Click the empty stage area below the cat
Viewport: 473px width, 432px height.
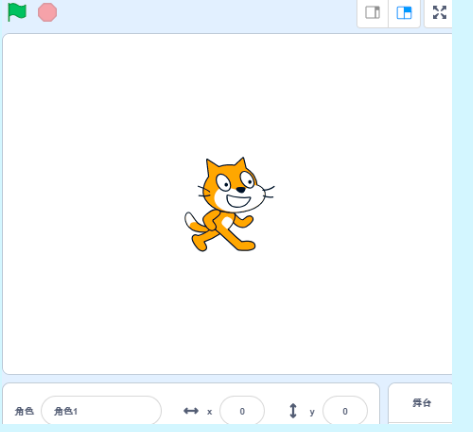click(x=227, y=312)
